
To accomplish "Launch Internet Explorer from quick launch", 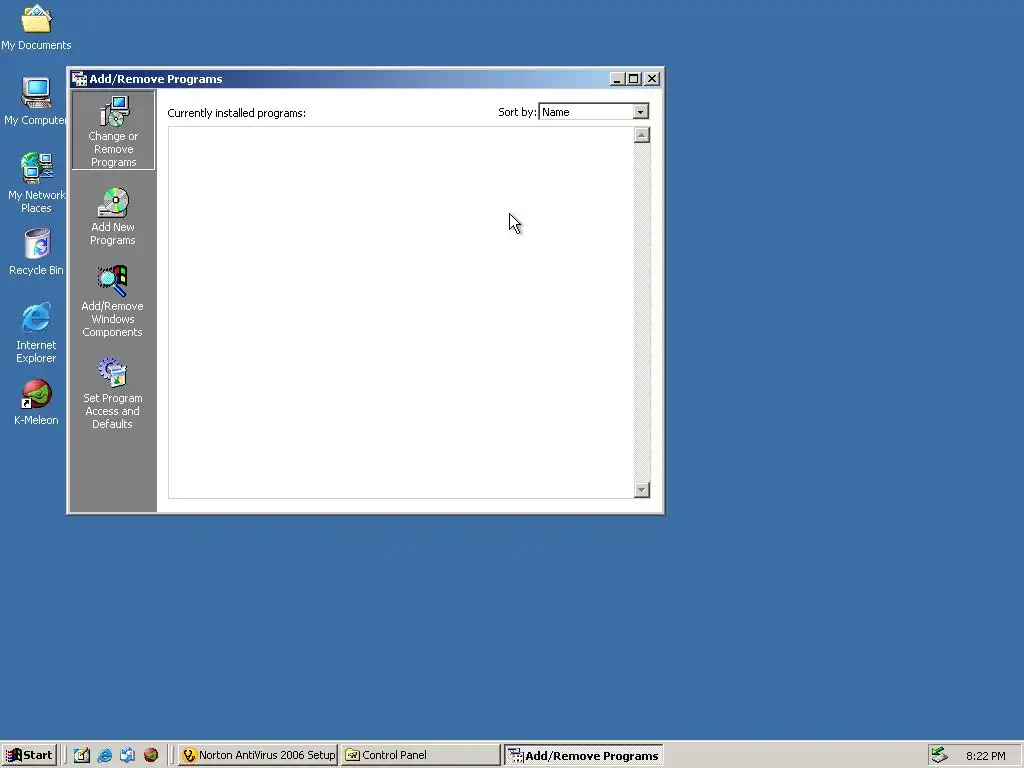I will click(104, 755).
